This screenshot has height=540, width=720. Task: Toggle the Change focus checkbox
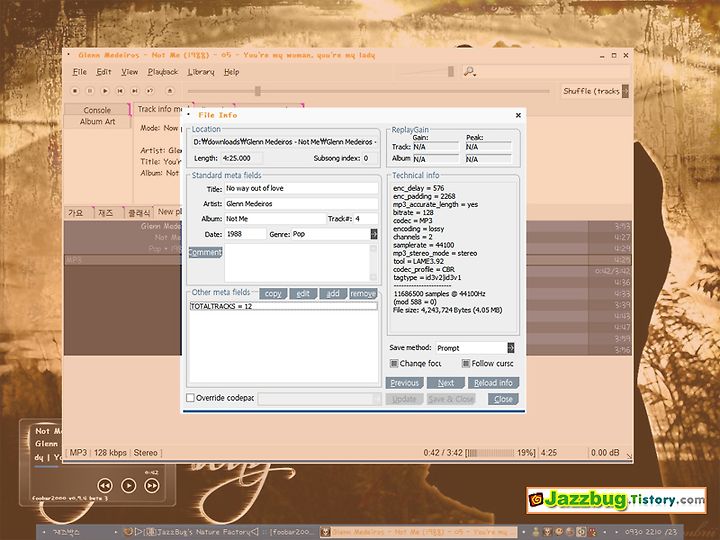394,364
